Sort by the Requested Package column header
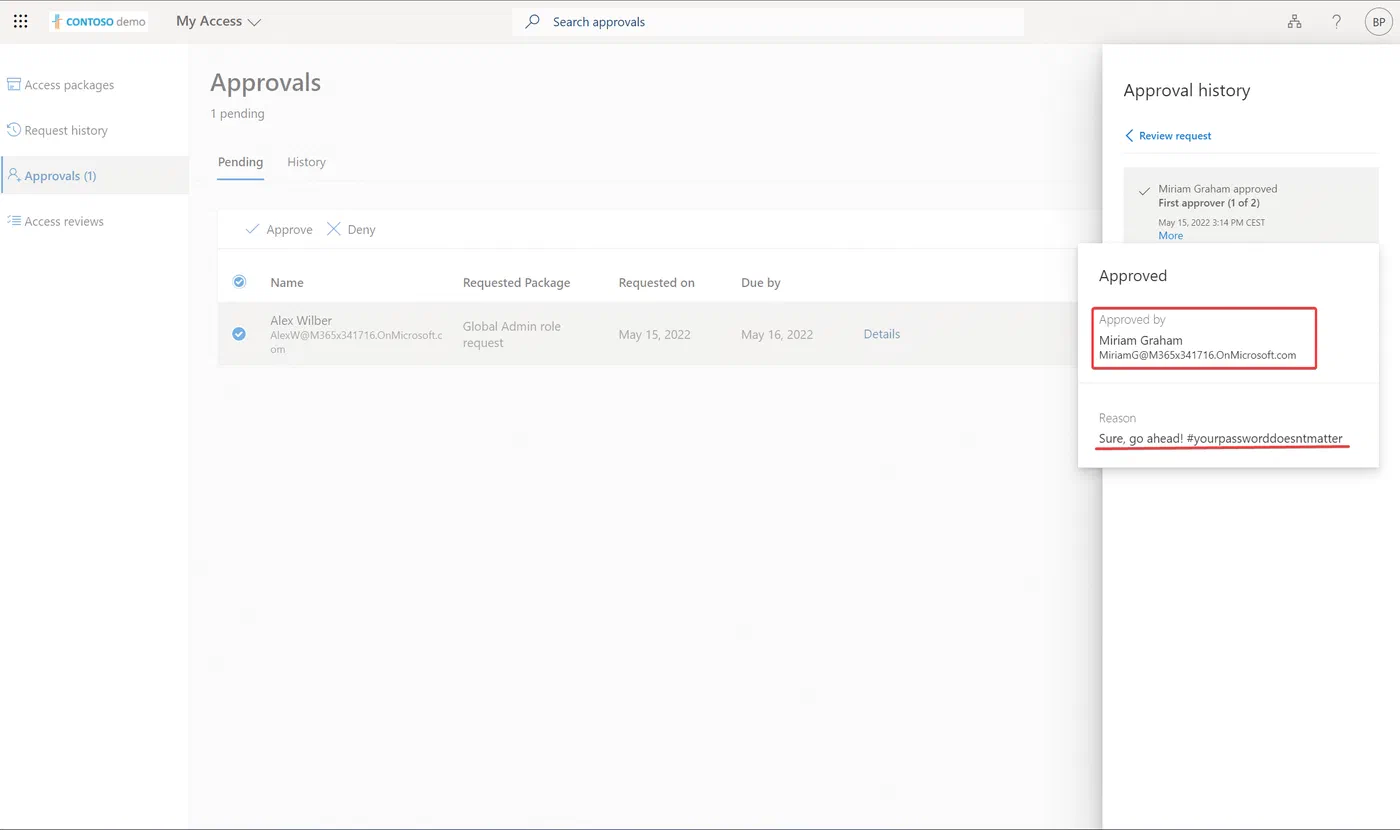 [516, 283]
